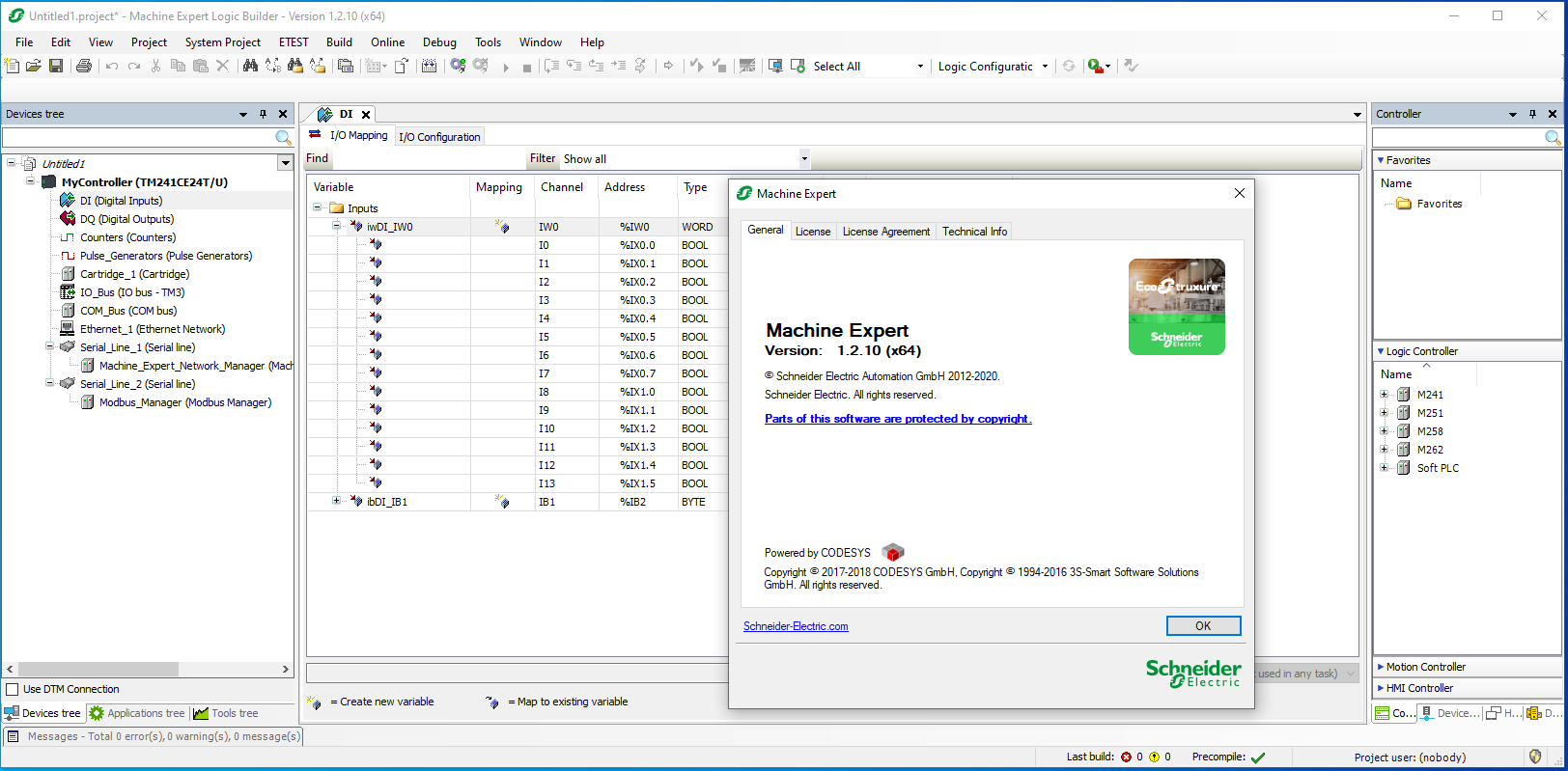Open the ETEST menu
This screenshot has height=771, width=1568.
point(294,42)
